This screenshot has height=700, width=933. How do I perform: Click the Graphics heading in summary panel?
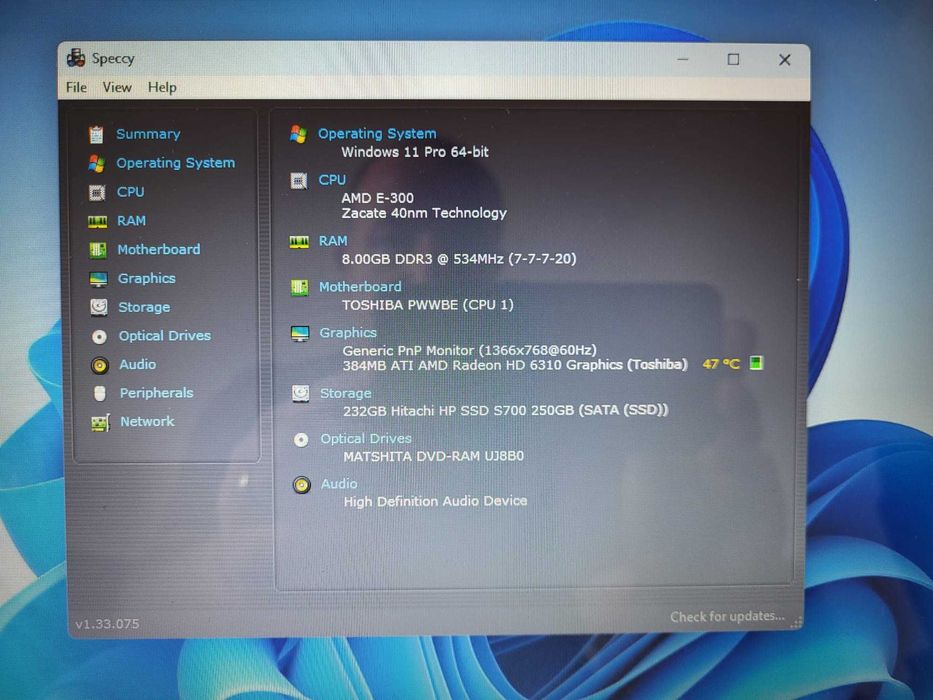pyautogui.click(x=348, y=333)
